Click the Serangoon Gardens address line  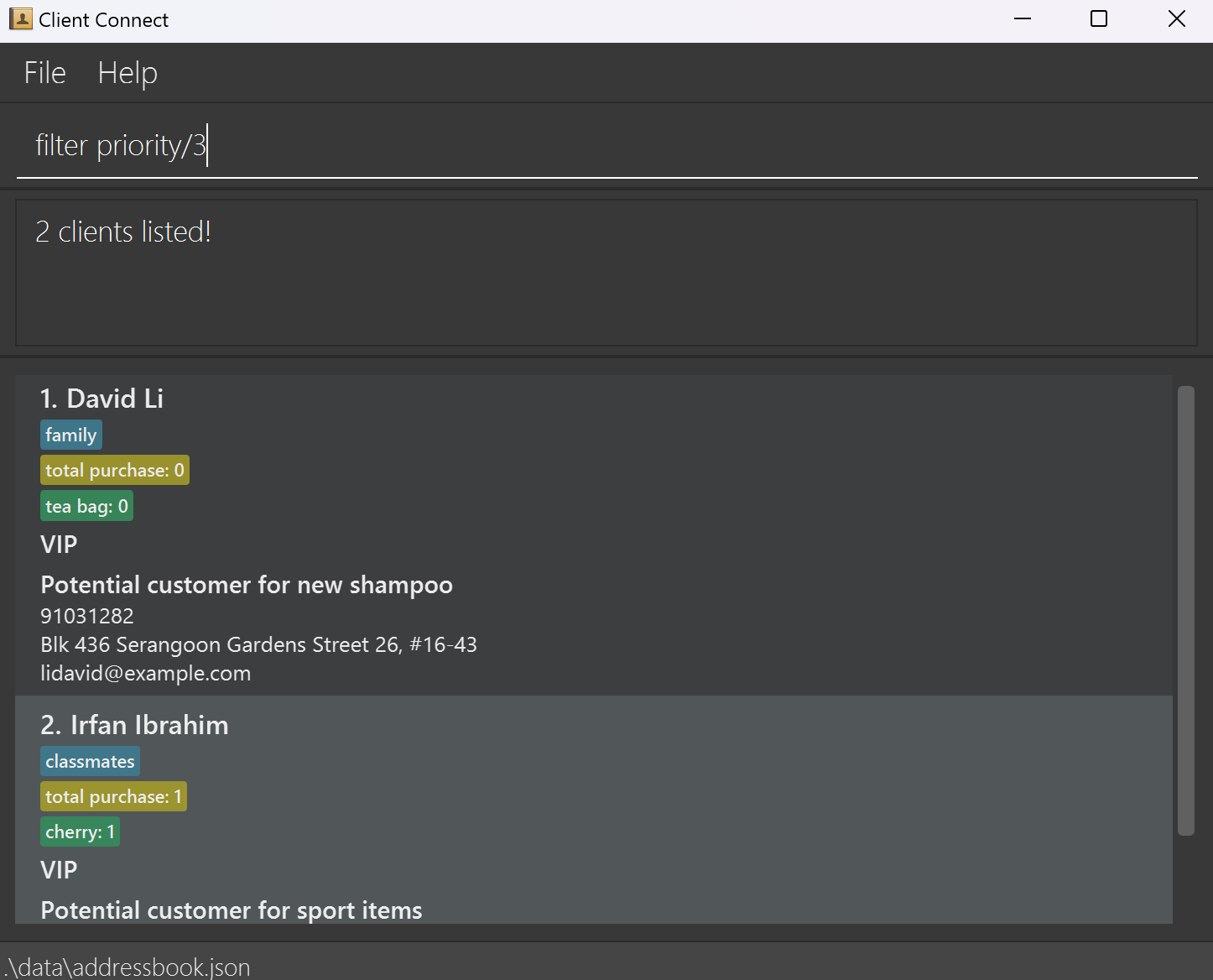(258, 644)
